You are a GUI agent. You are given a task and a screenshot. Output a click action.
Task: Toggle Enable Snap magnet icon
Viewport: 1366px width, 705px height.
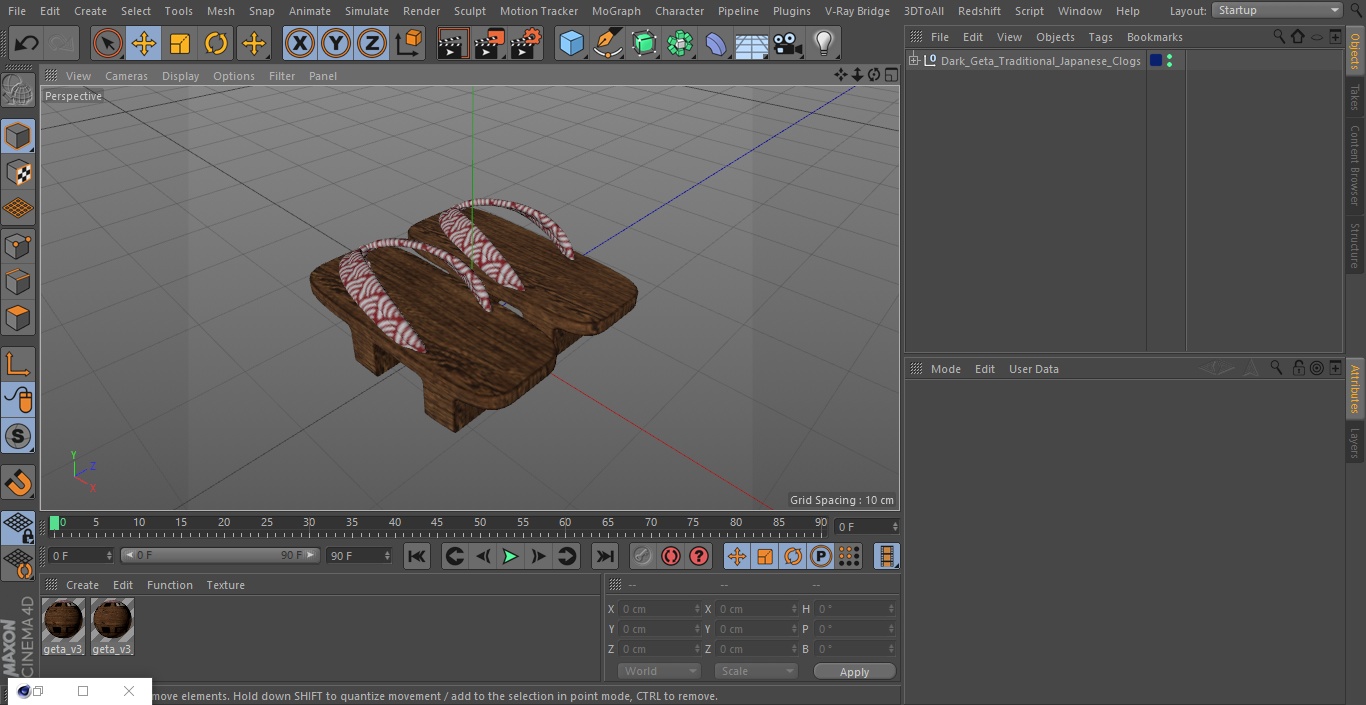click(x=18, y=483)
